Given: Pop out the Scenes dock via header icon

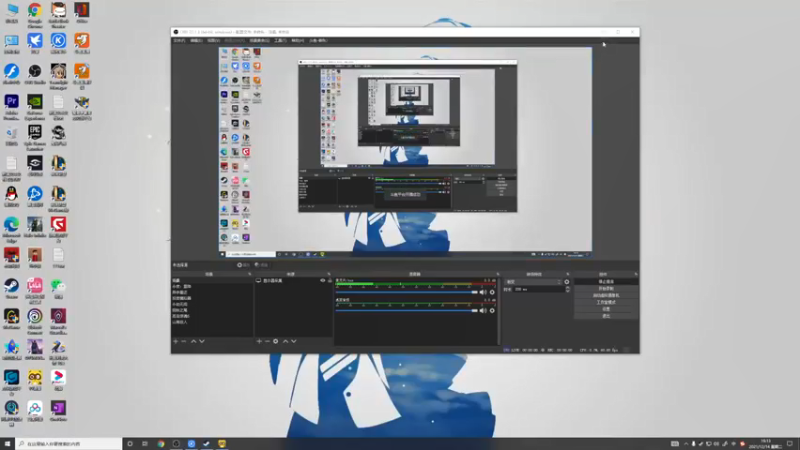Looking at the screenshot, I should click(249, 274).
